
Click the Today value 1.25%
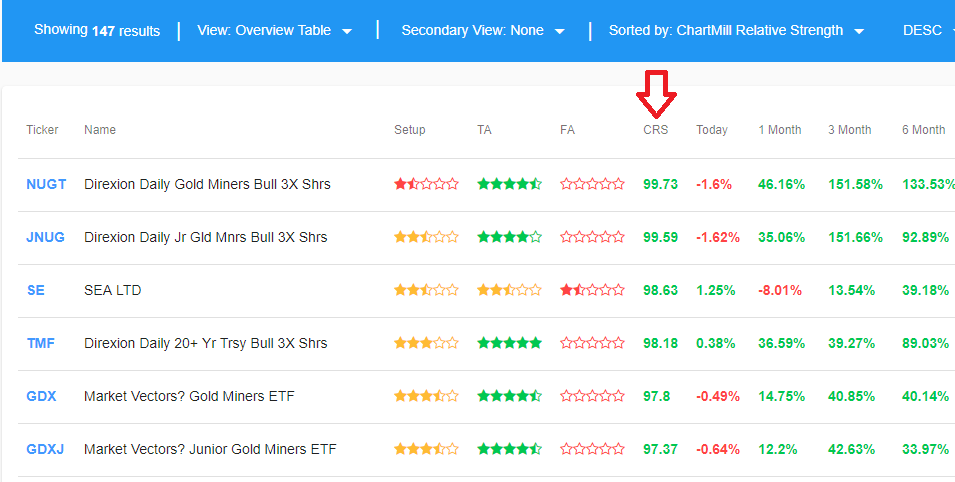coord(716,290)
